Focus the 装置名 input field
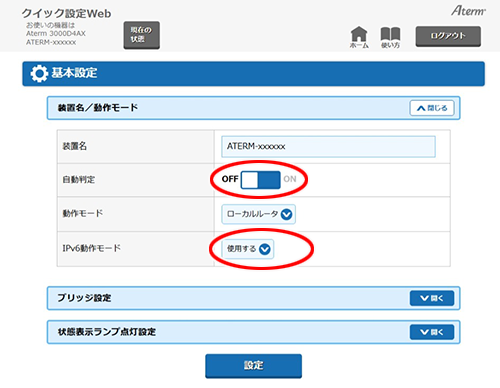This screenshot has width=500, height=388. coord(328,146)
